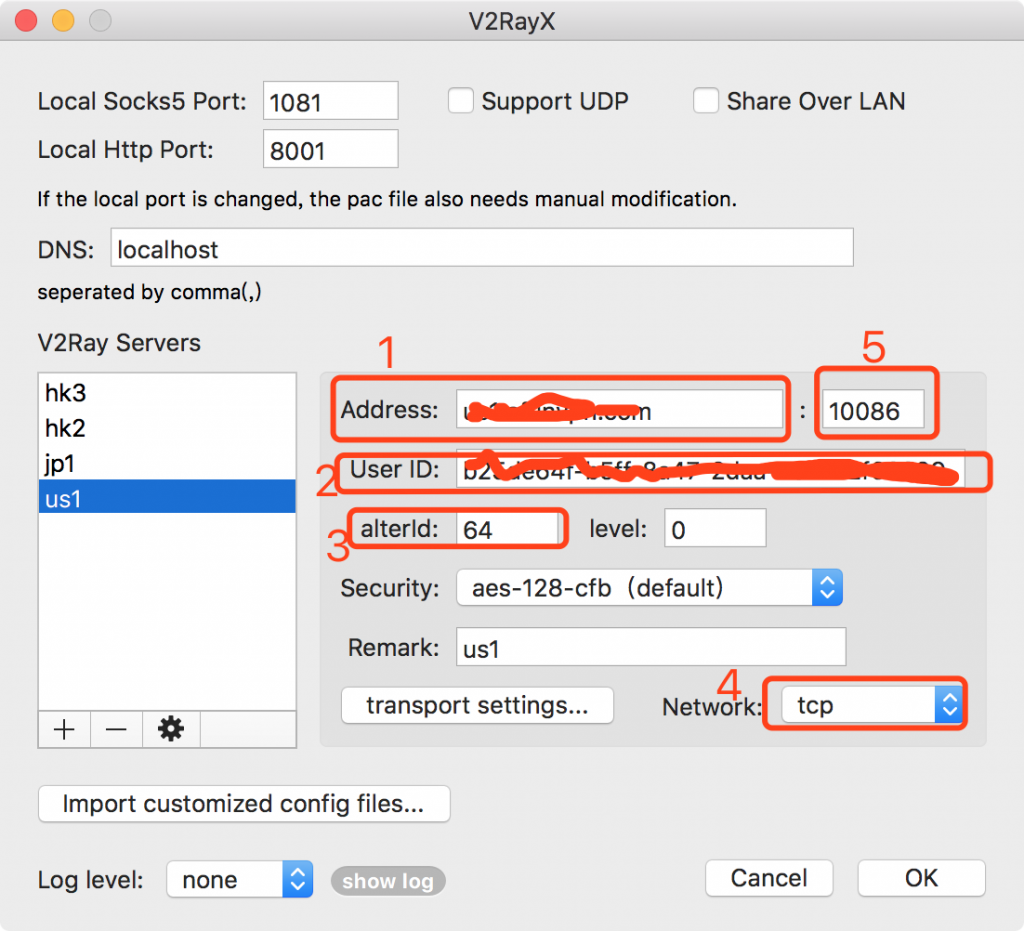Edit the server port field showing 10086

click(x=873, y=410)
